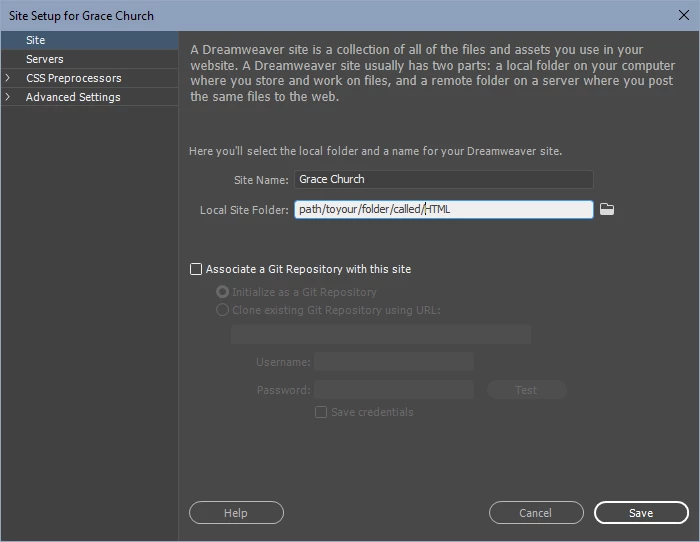
Task: Click the 'Site Name:' label text
Action: click(x=261, y=180)
